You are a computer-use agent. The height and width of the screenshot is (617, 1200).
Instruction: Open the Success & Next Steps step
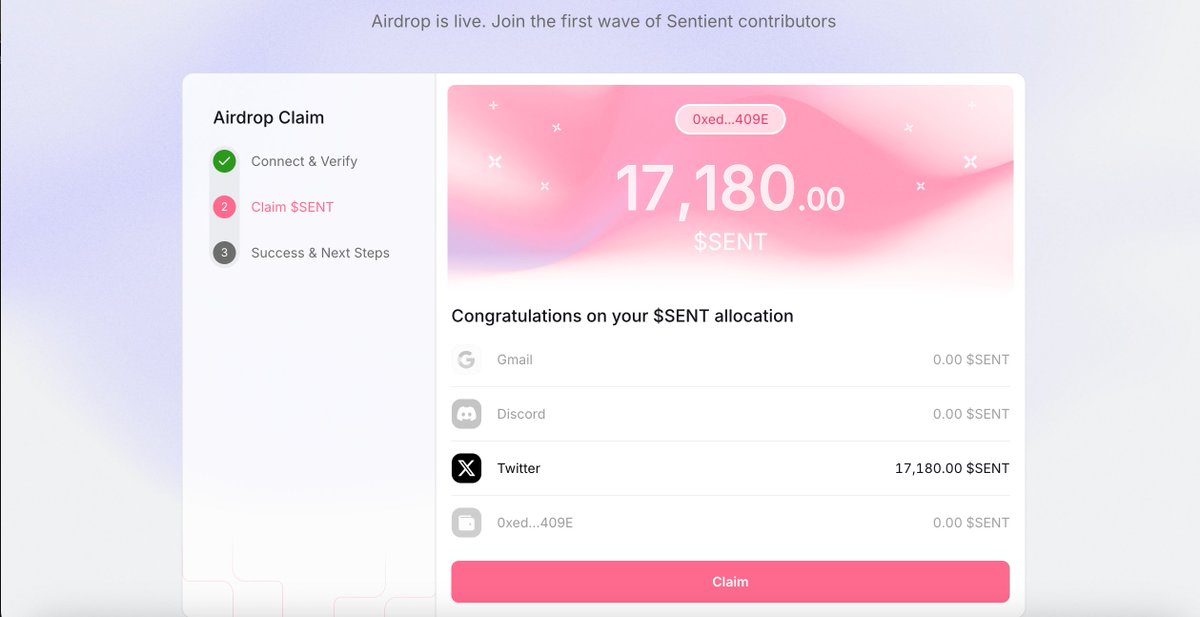tap(320, 253)
